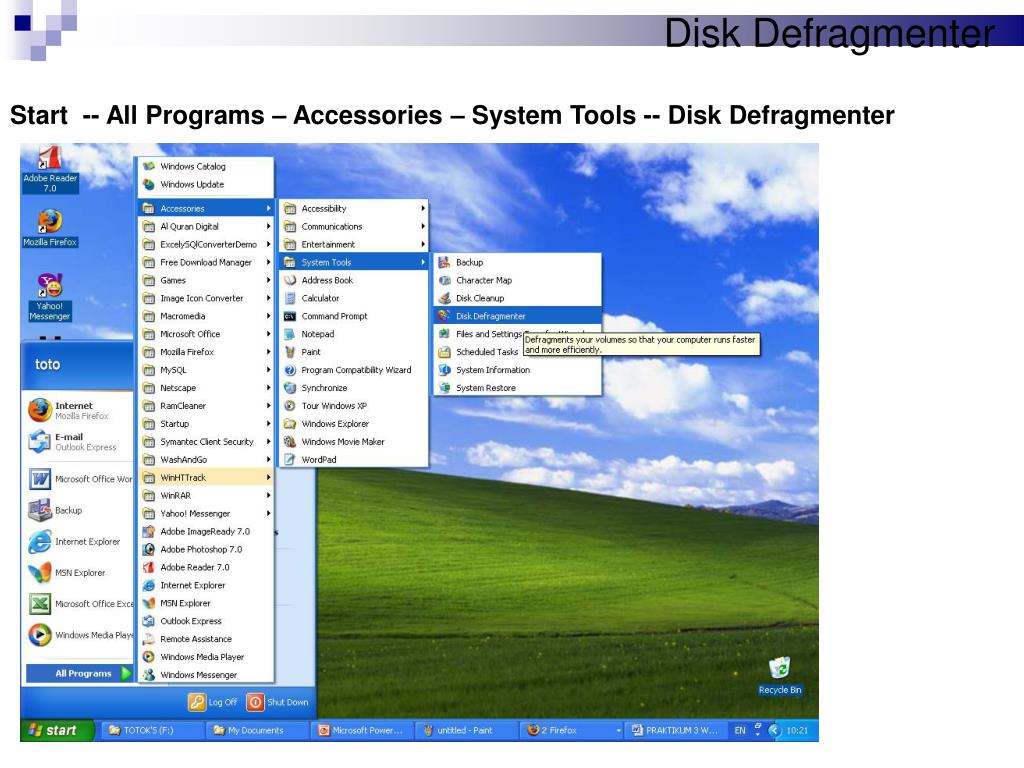Select Remote Assistance in All Programs

(x=206, y=639)
